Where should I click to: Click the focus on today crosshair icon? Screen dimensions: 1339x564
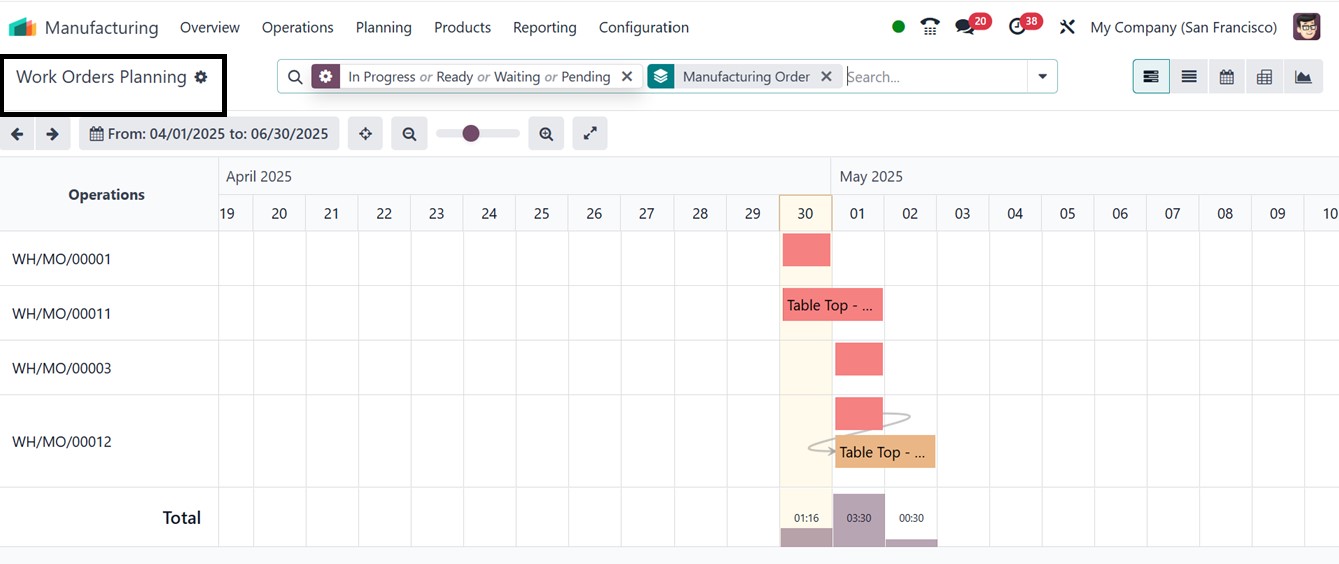(x=366, y=134)
